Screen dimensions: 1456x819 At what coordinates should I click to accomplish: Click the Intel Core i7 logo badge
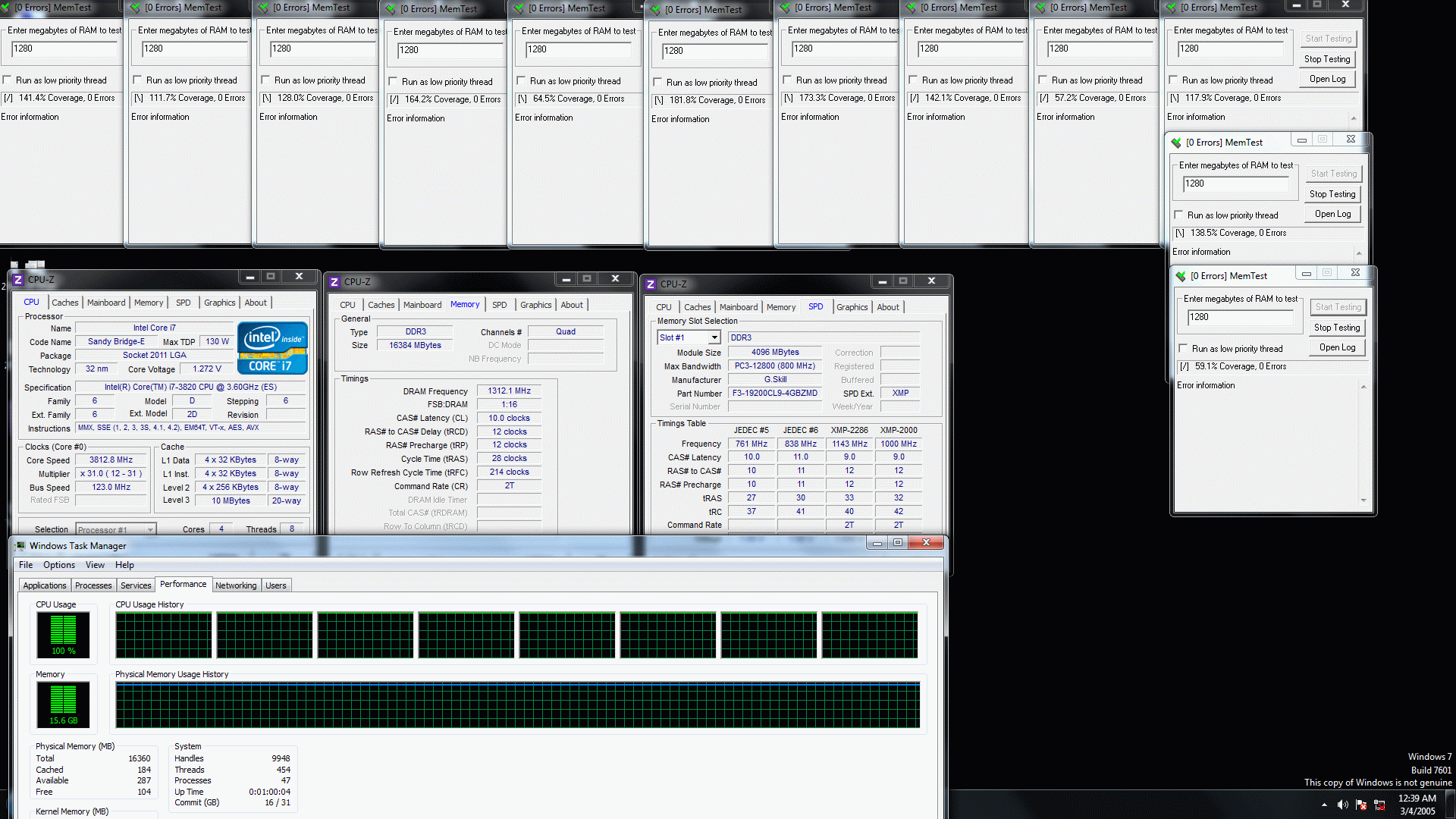point(272,348)
